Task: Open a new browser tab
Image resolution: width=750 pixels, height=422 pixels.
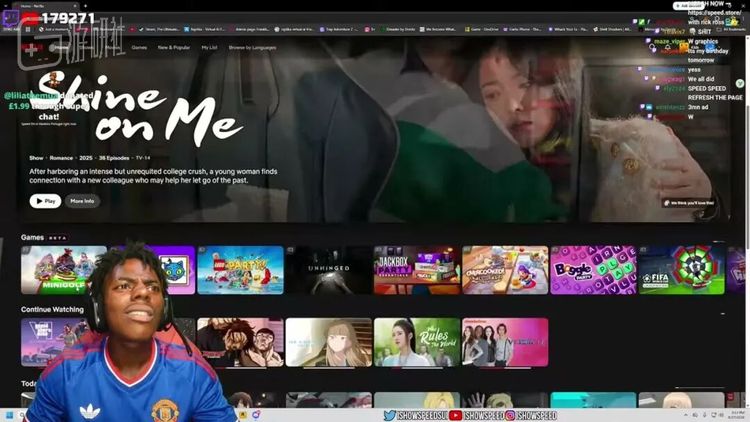Action: click(x=85, y=6)
